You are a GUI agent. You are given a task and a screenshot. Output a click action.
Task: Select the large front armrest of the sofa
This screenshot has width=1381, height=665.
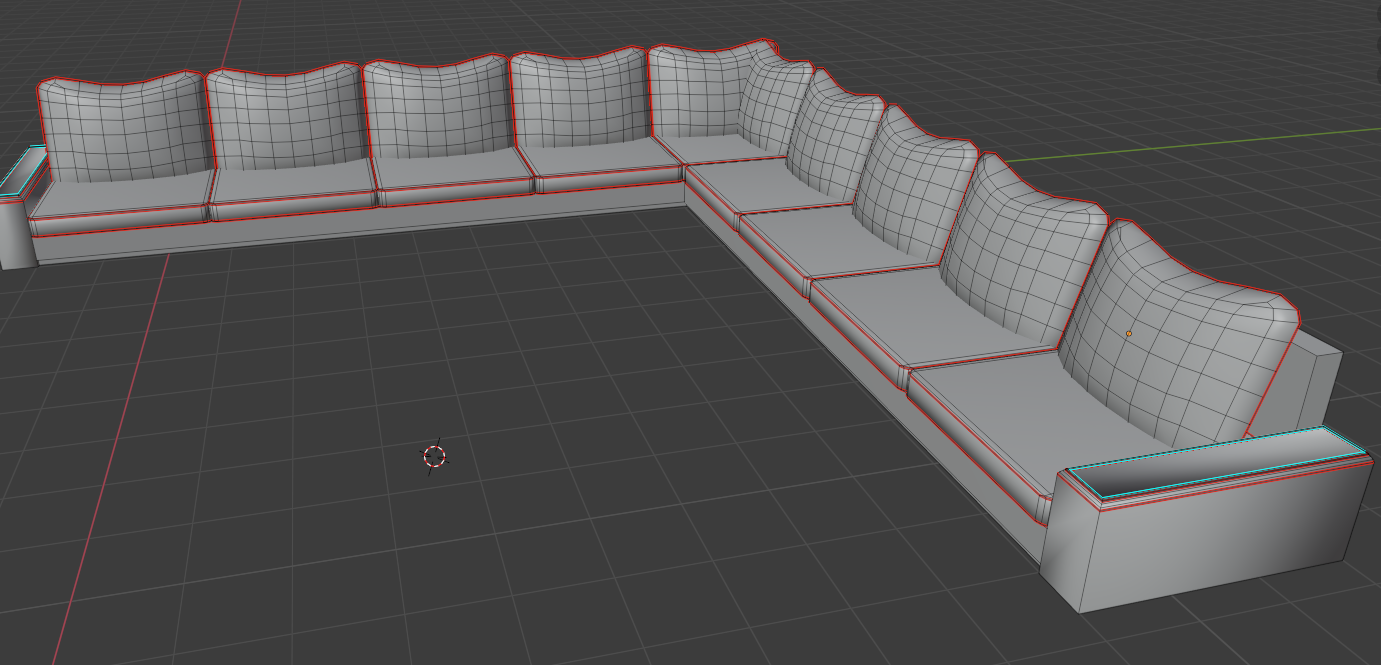pyautogui.click(x=1207, y=518)
